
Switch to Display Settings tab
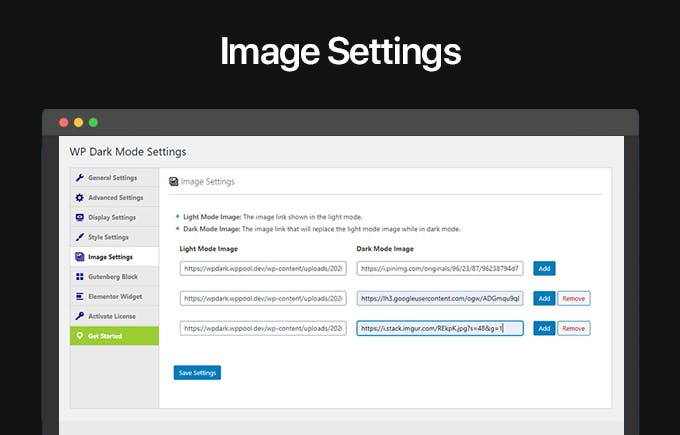114,217
